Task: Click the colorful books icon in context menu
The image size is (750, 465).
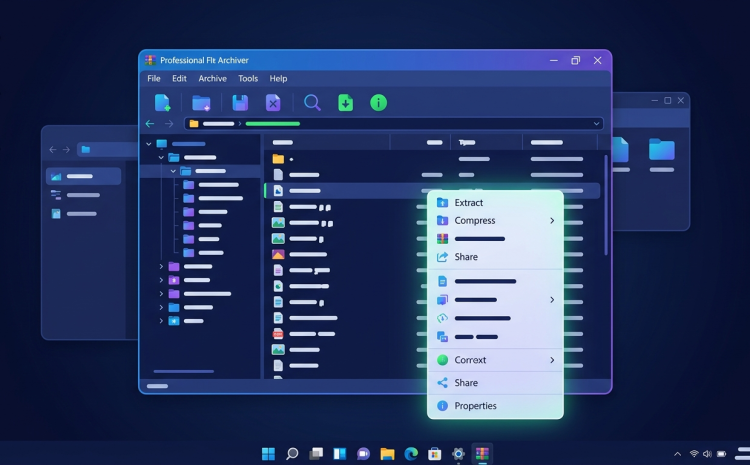Action: click(x=442, y=238)
